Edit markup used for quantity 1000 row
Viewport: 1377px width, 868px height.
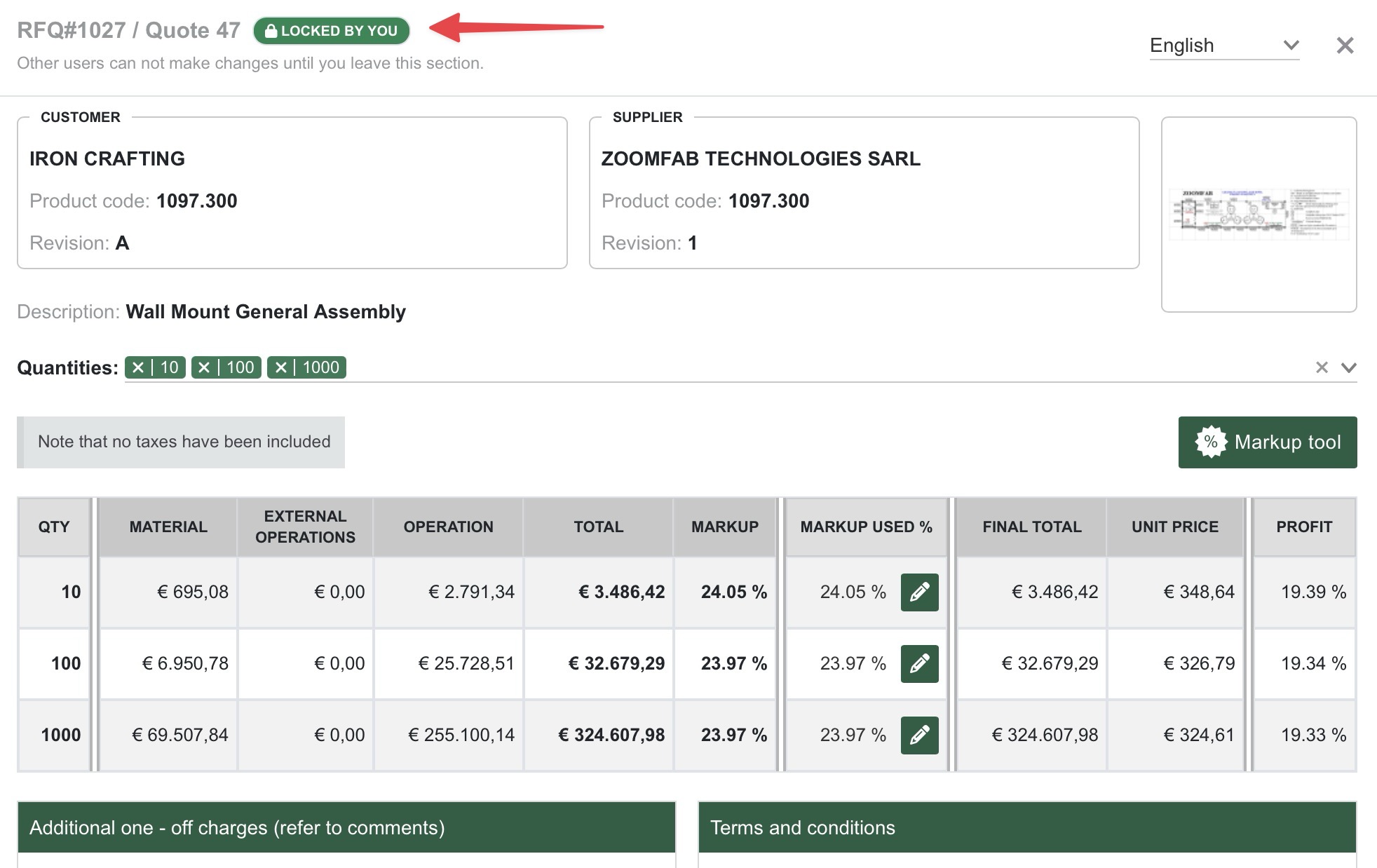coord(919,735)
